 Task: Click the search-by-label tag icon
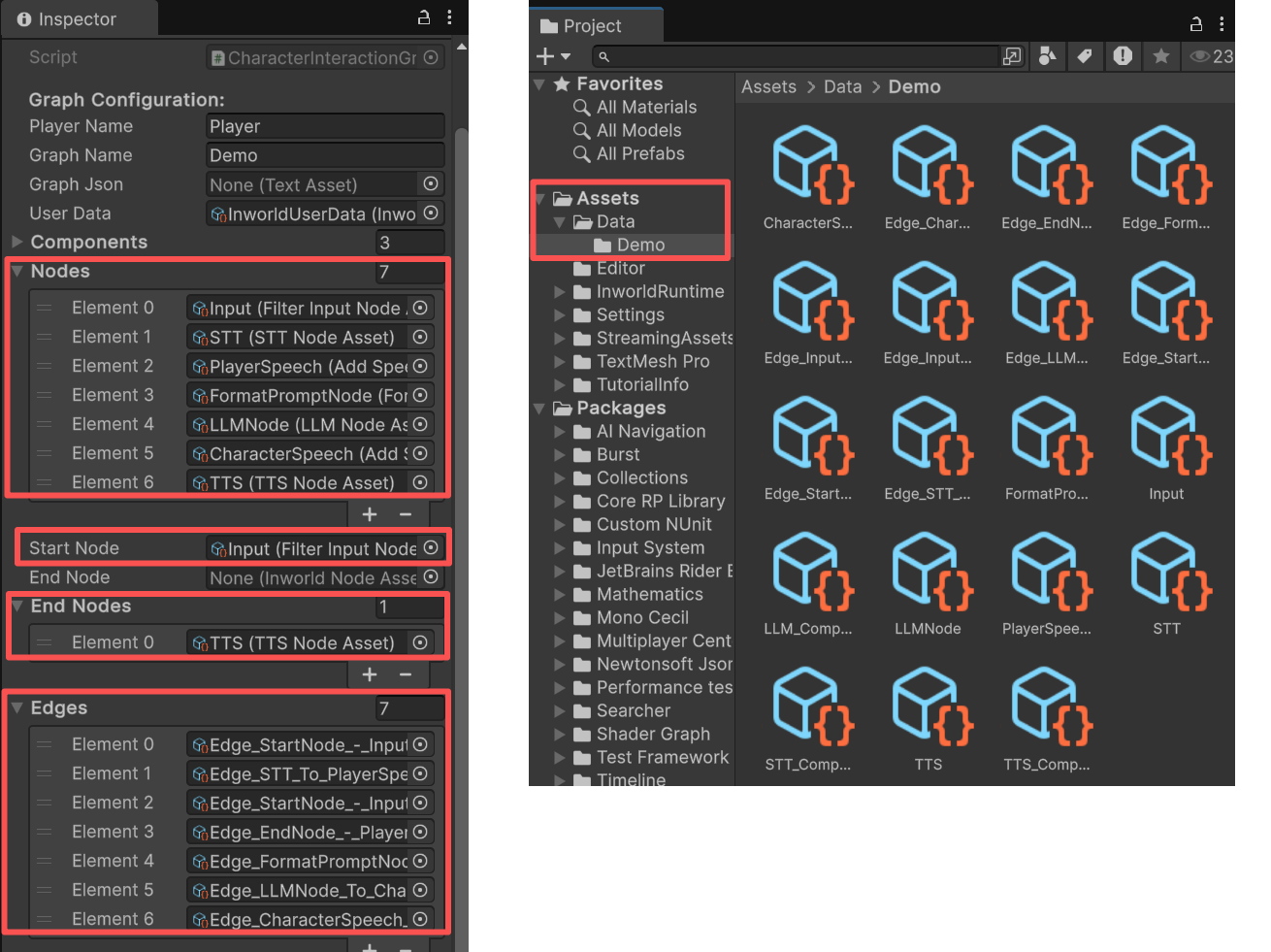[x=1085, y=56]
